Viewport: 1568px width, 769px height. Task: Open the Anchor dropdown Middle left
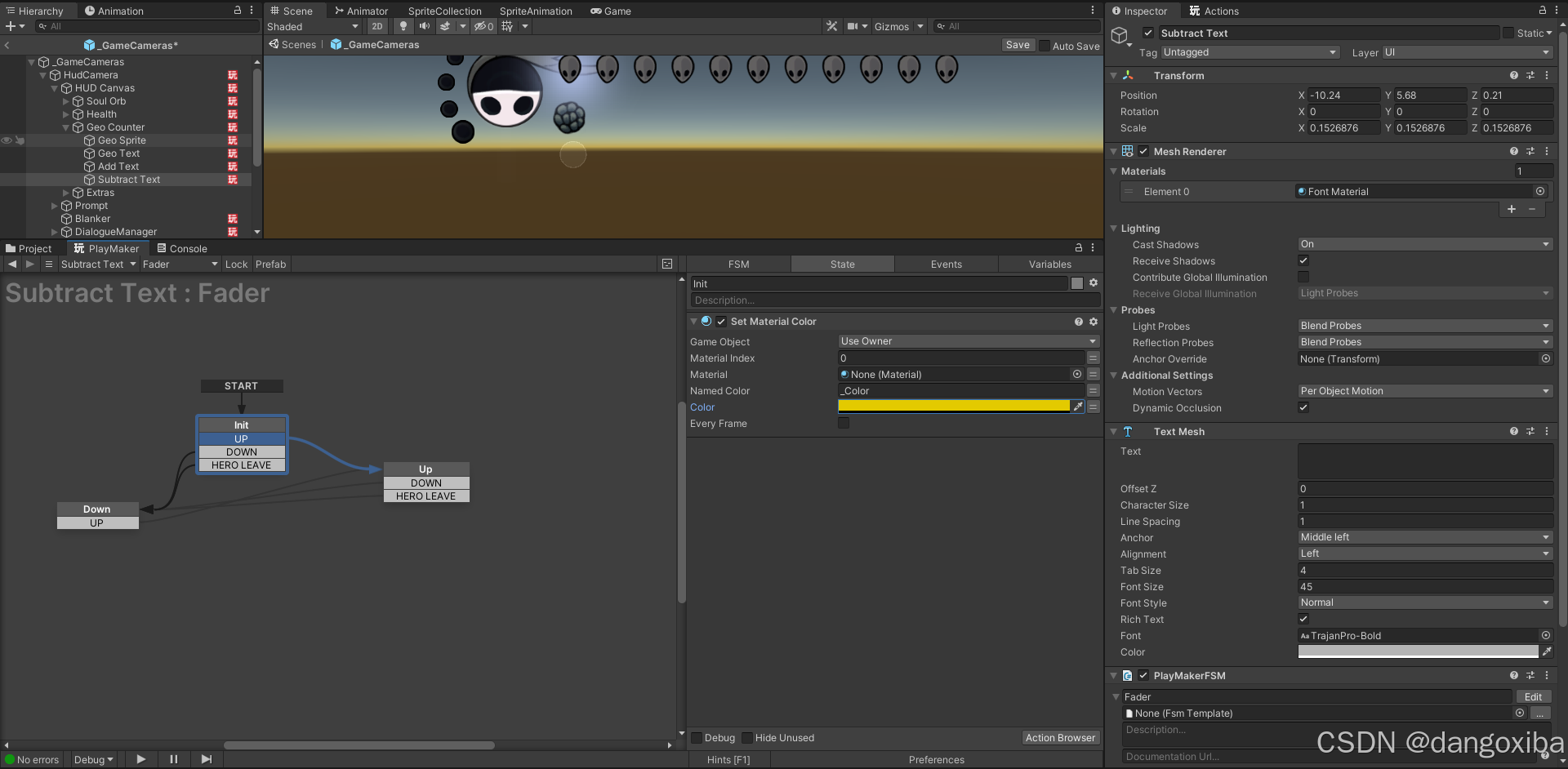(1425, 537)
